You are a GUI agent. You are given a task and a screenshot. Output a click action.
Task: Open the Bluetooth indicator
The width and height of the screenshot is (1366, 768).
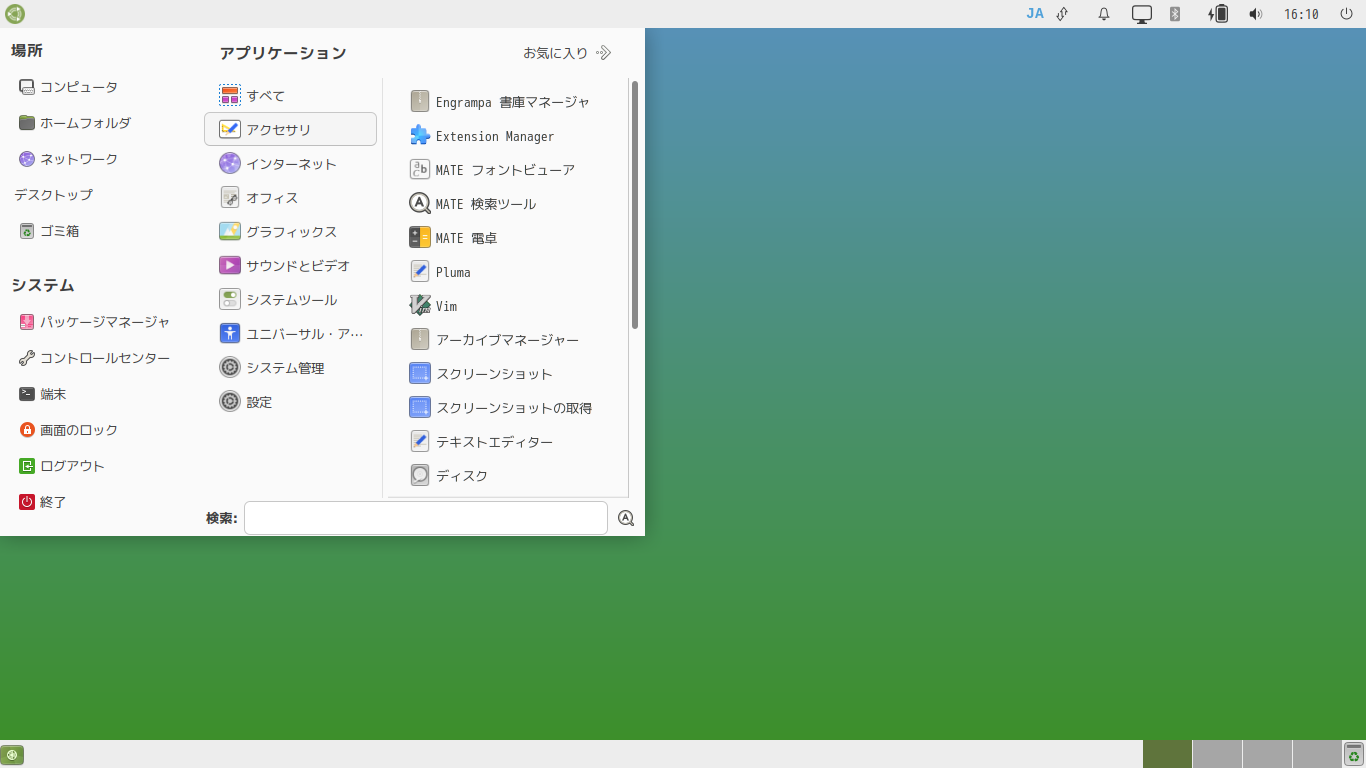pos(1176,14)
